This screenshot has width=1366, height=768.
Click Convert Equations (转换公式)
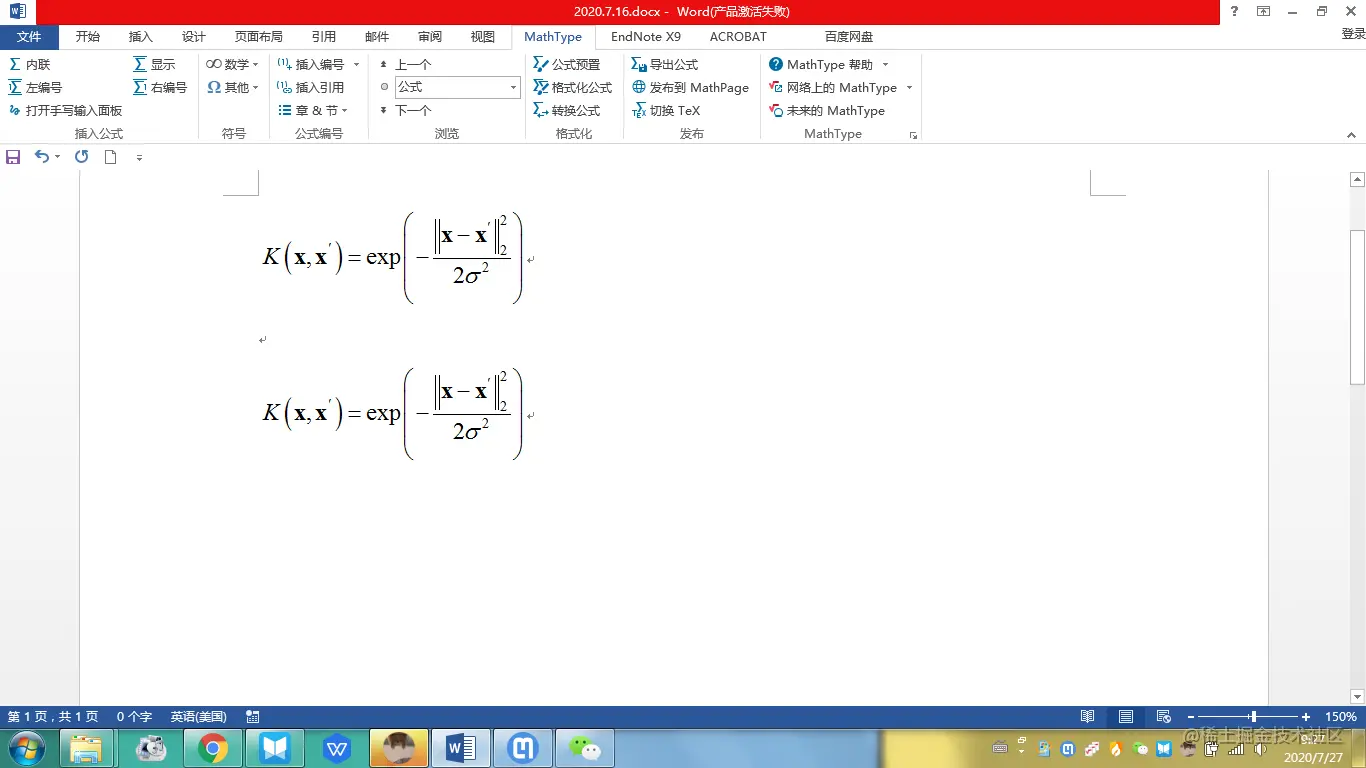(567, 111)
